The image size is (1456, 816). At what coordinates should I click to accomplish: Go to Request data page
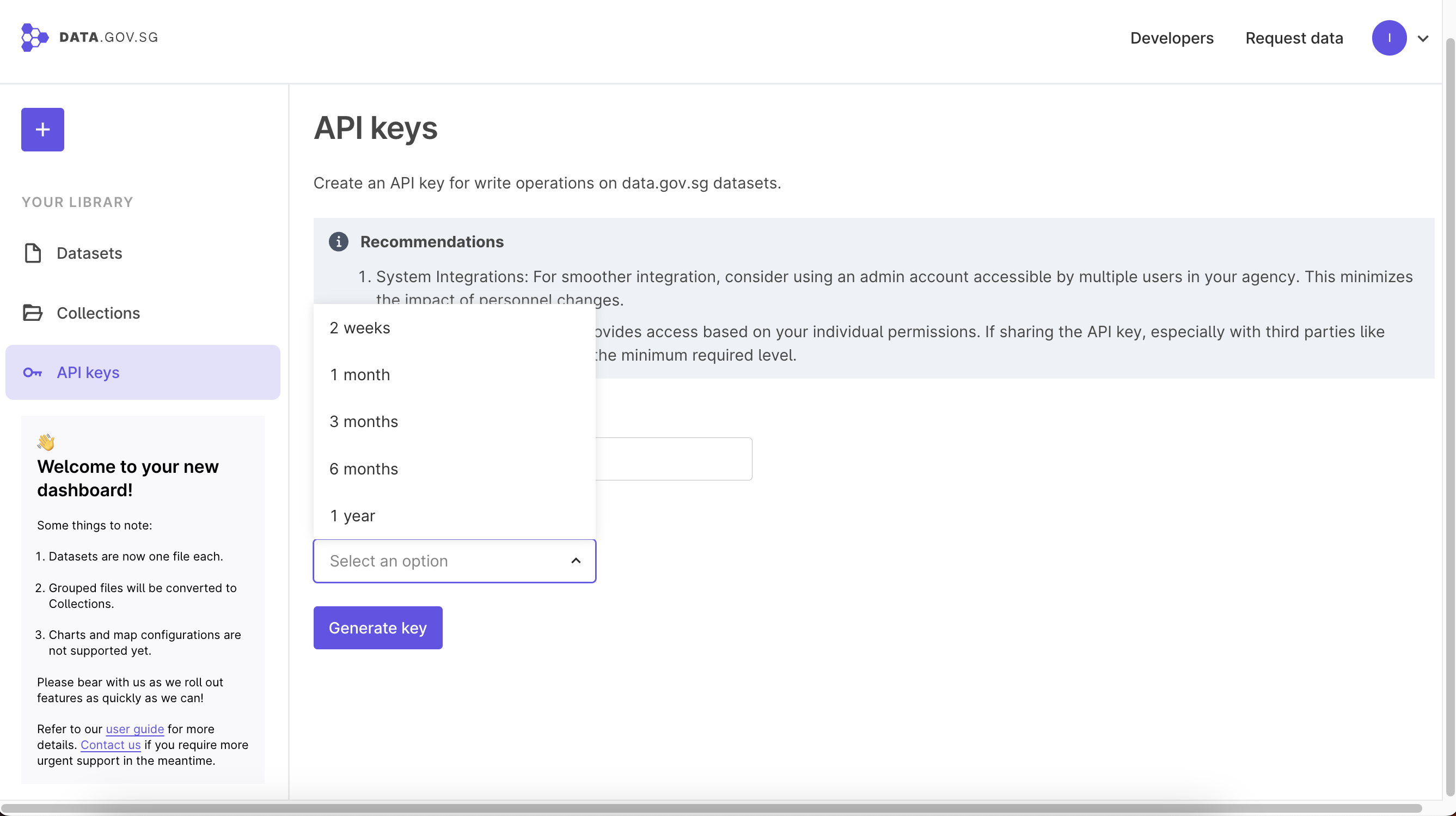click(x=1294, y=38)
